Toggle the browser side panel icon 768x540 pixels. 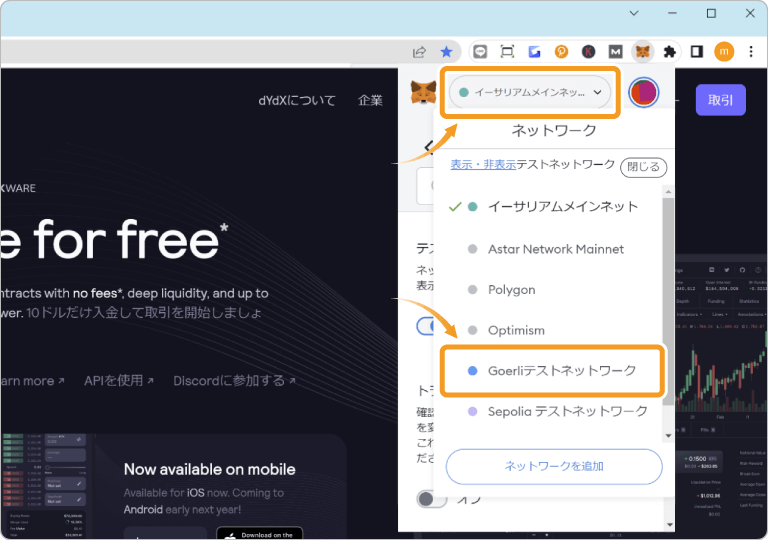(696, 51)
